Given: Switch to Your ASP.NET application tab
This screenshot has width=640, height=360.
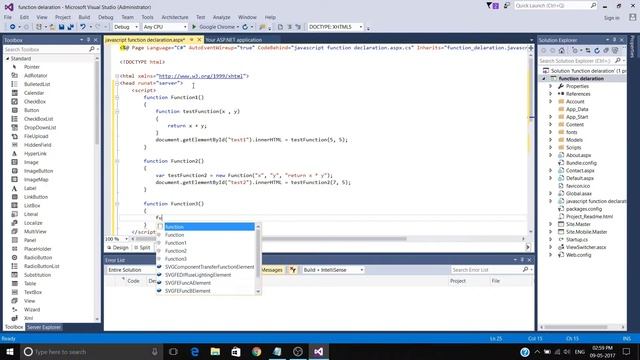Looking at the screenshot, I should [233, 40].
